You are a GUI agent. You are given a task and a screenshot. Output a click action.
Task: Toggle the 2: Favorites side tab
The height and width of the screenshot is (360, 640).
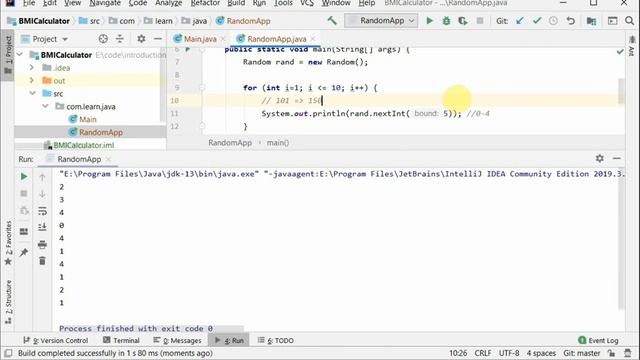coord(8,243)
